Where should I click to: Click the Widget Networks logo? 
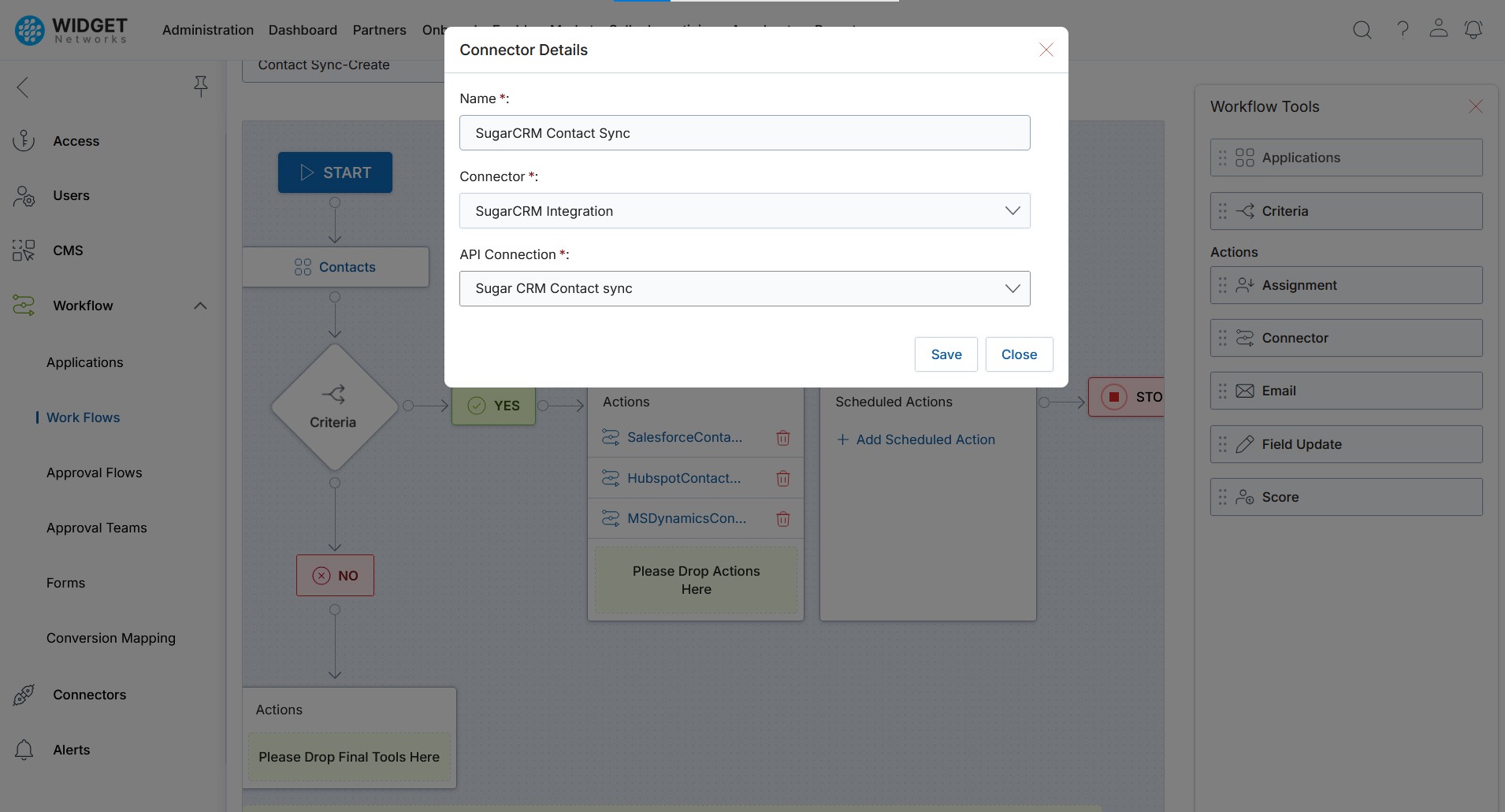coord(71,30)
